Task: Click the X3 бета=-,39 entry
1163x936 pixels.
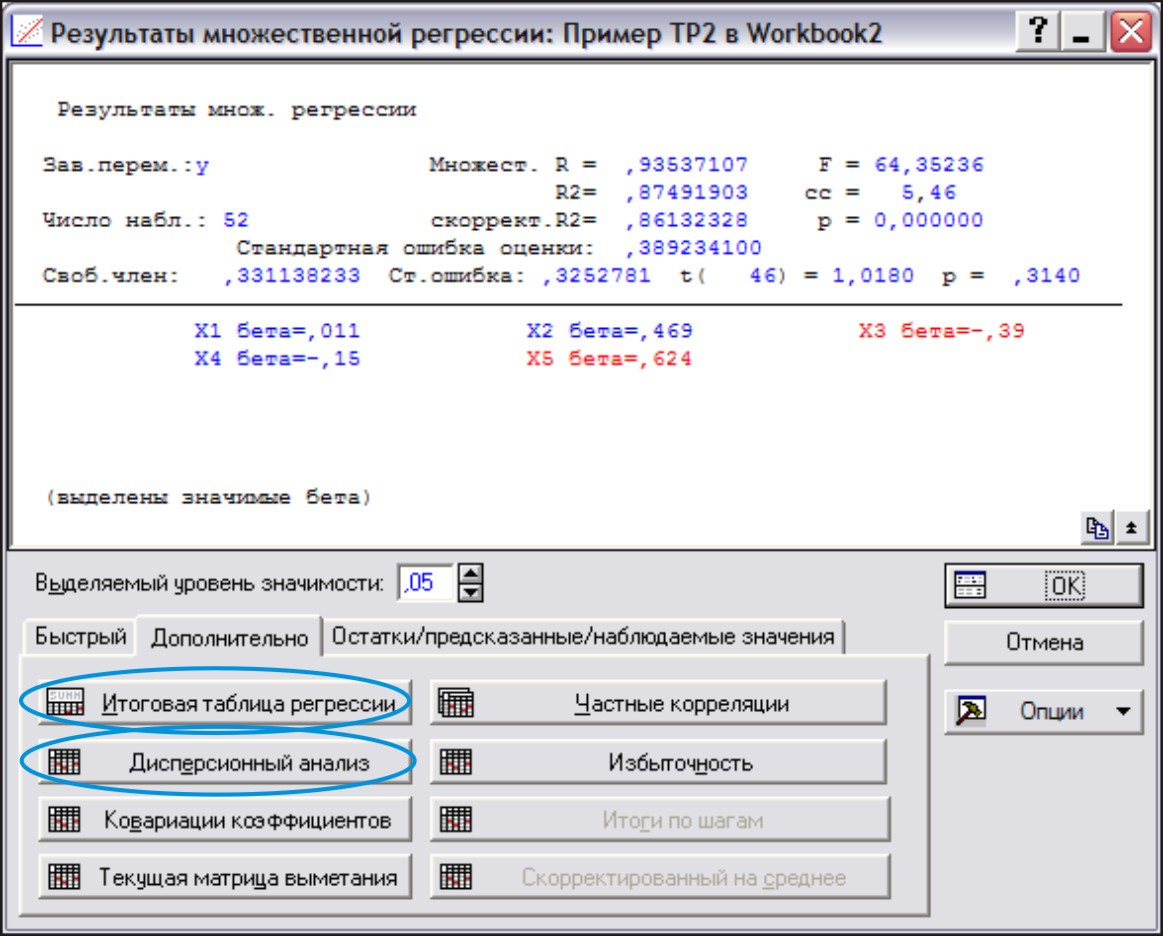Action: [x=941, y=331]
